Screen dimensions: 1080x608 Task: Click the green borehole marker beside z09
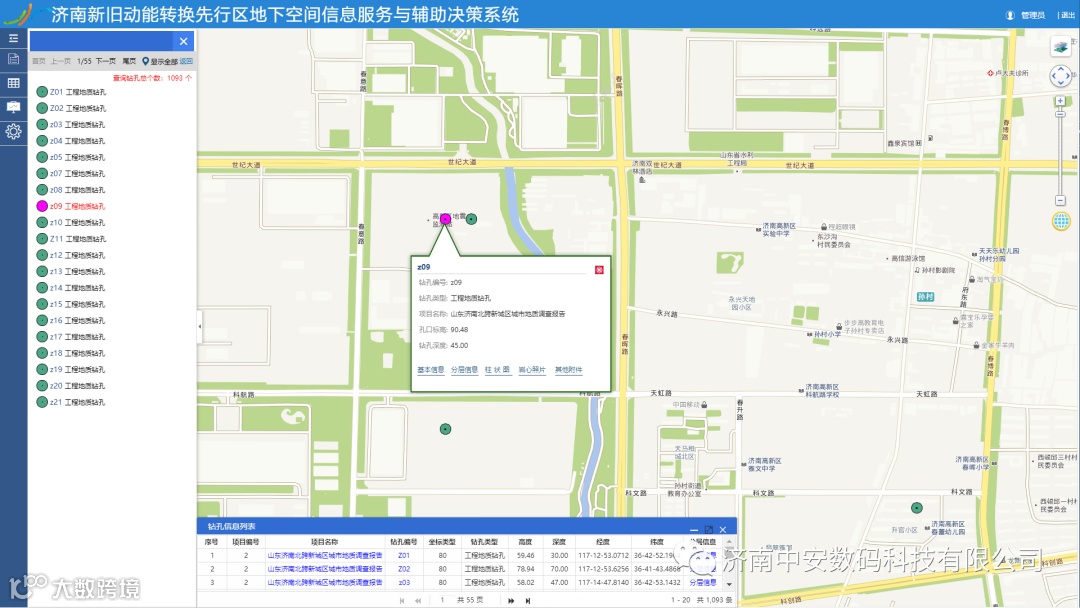click(x=471, y=219)
